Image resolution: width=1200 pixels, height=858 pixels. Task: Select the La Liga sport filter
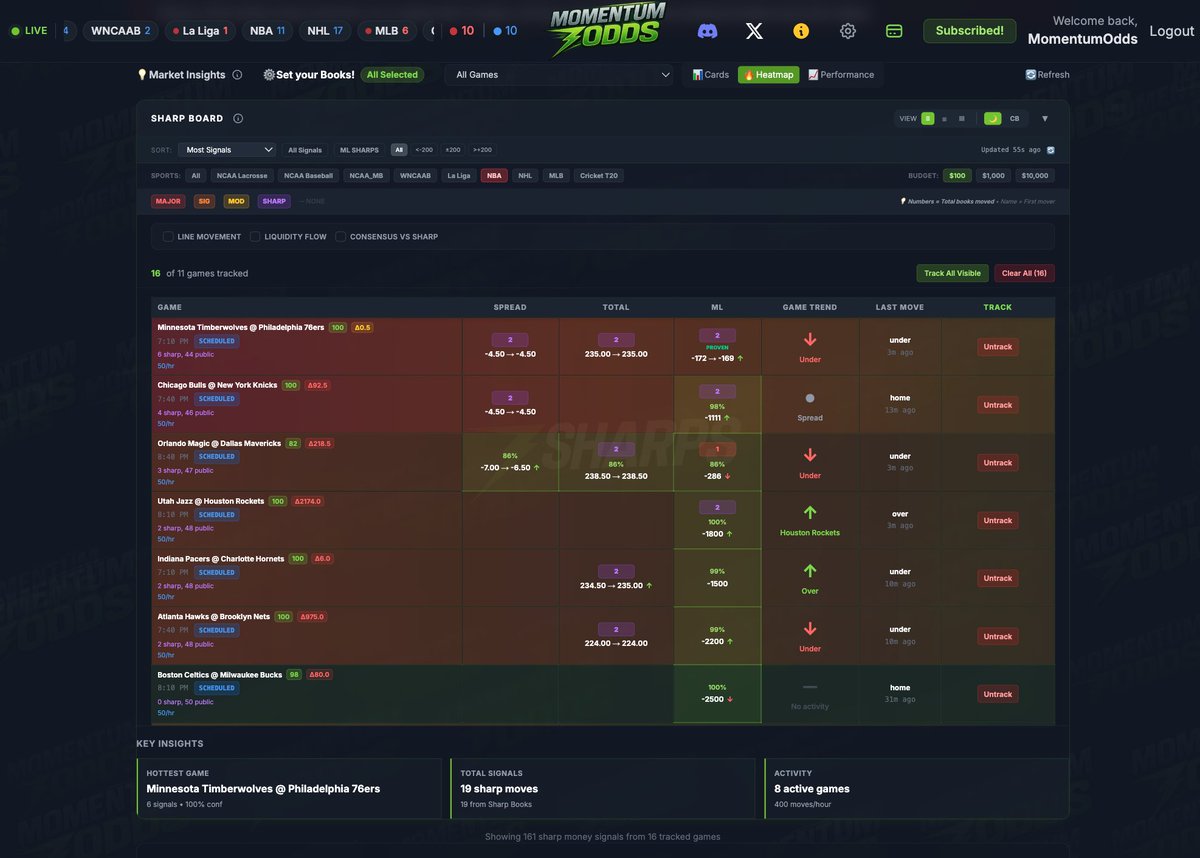458,175
